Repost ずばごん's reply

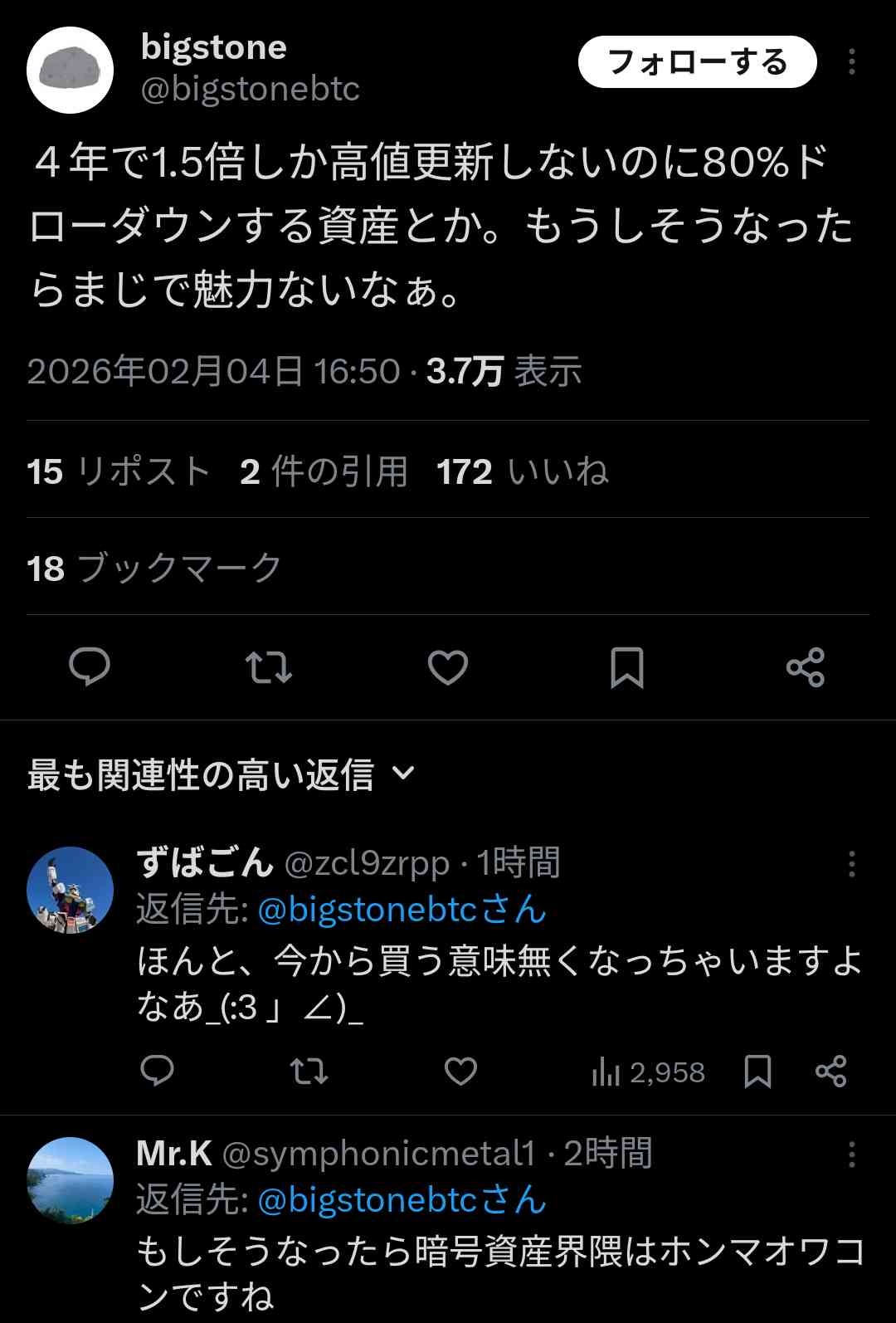309,1072
